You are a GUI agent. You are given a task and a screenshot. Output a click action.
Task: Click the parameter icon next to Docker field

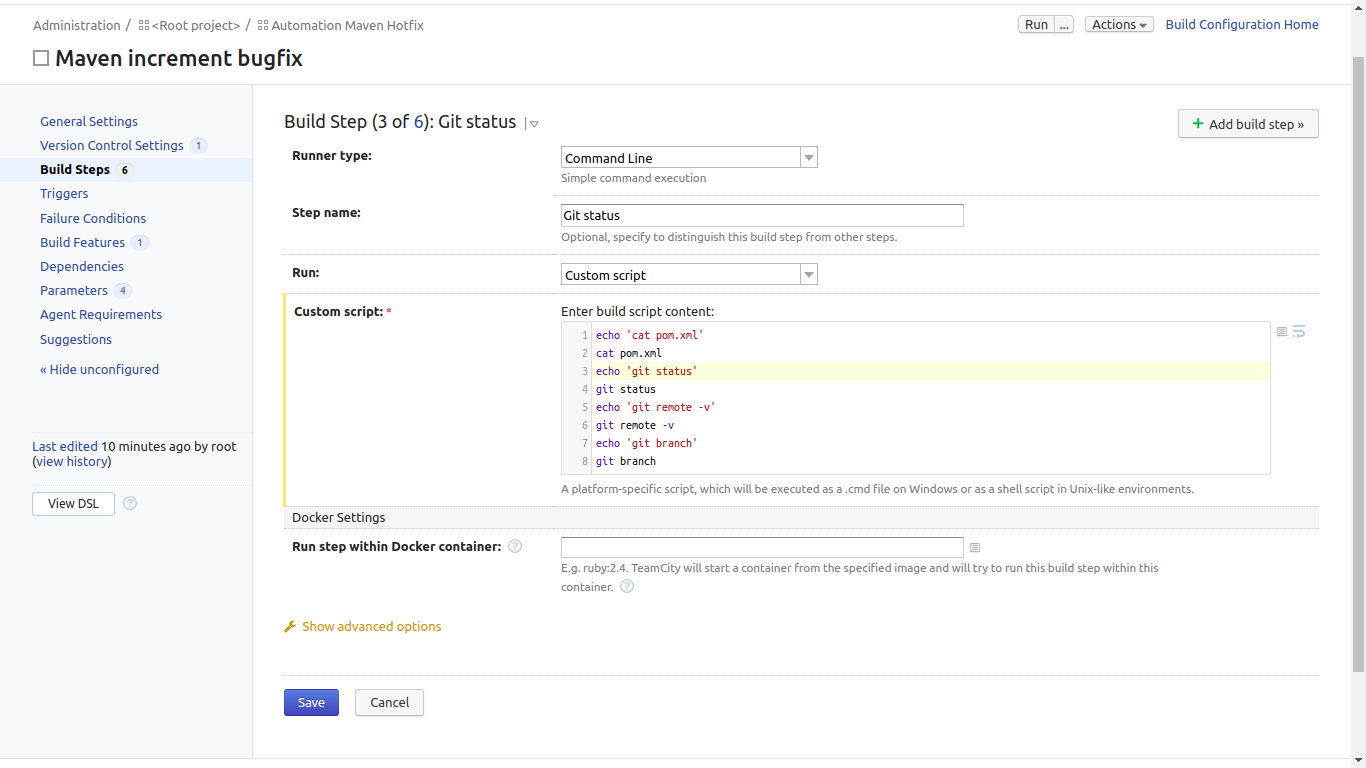[975, 548]
